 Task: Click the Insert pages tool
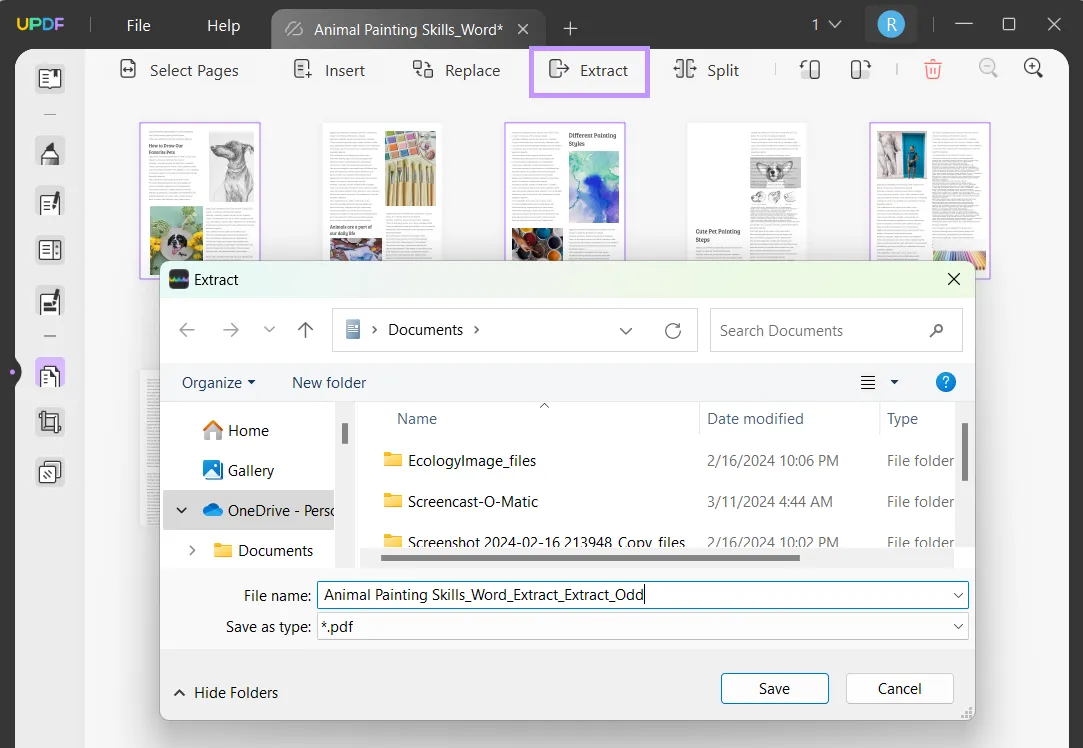point(329,70)
